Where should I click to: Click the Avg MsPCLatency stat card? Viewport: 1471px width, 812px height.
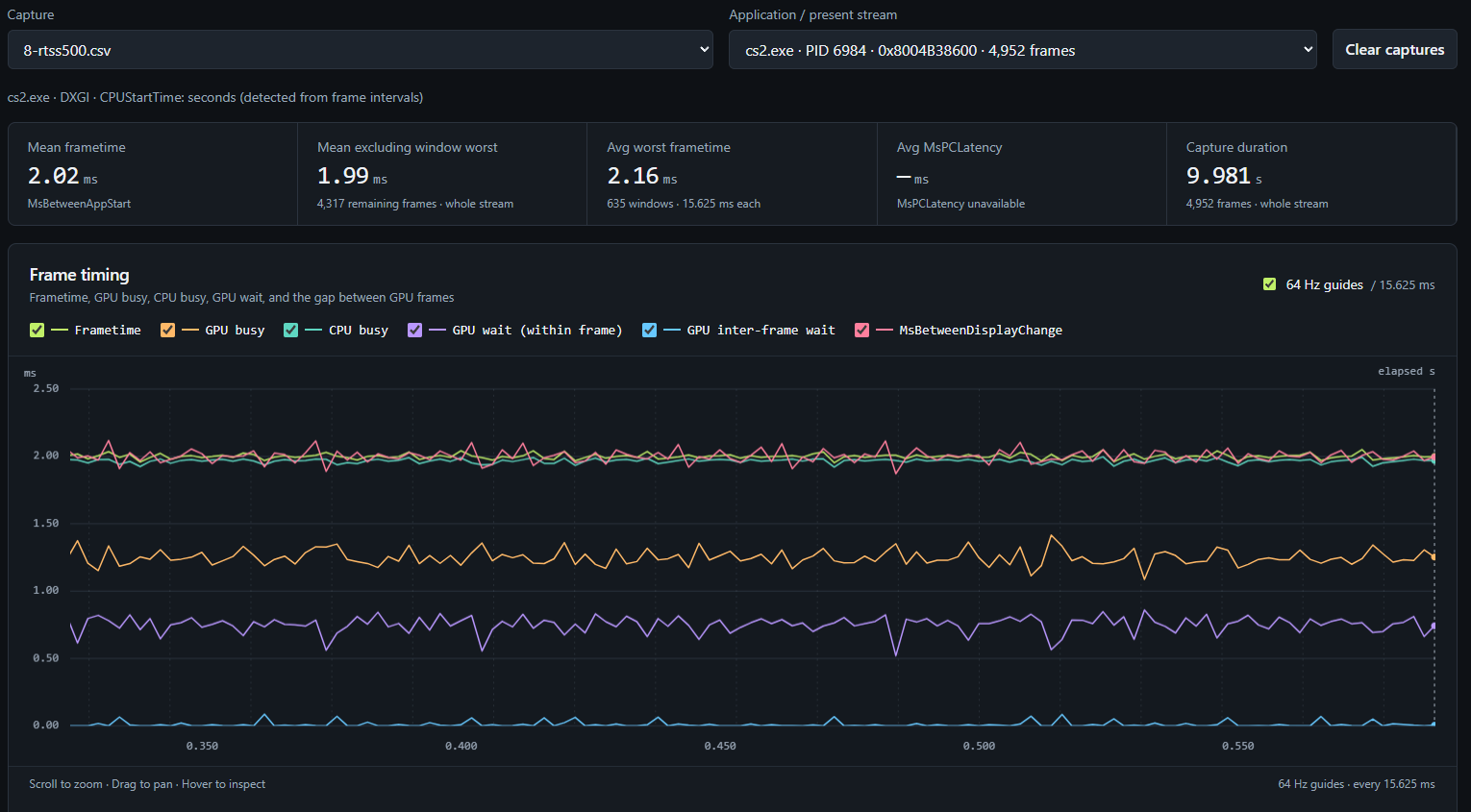click(1022, 174)
